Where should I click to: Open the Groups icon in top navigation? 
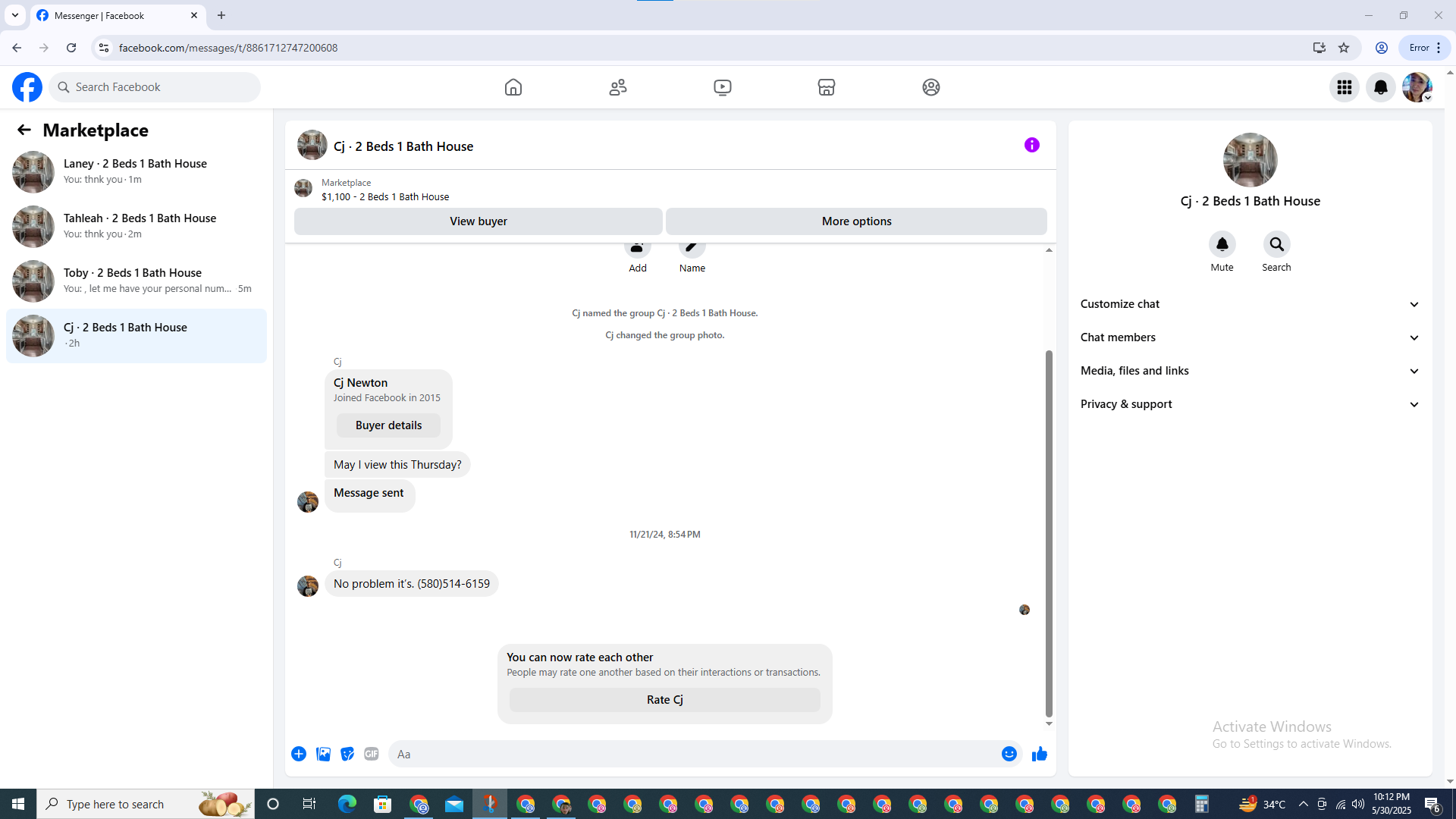[x=931, y=87]
